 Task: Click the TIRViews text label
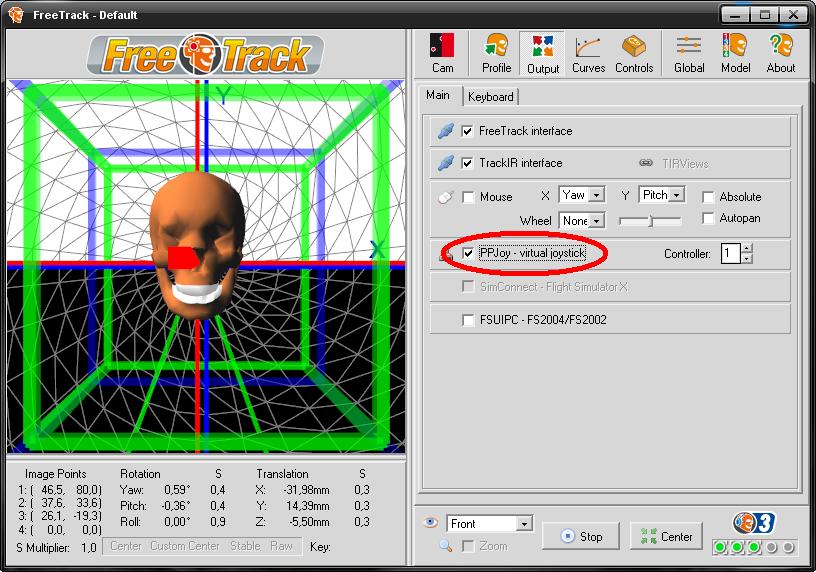tap(685, 164)
